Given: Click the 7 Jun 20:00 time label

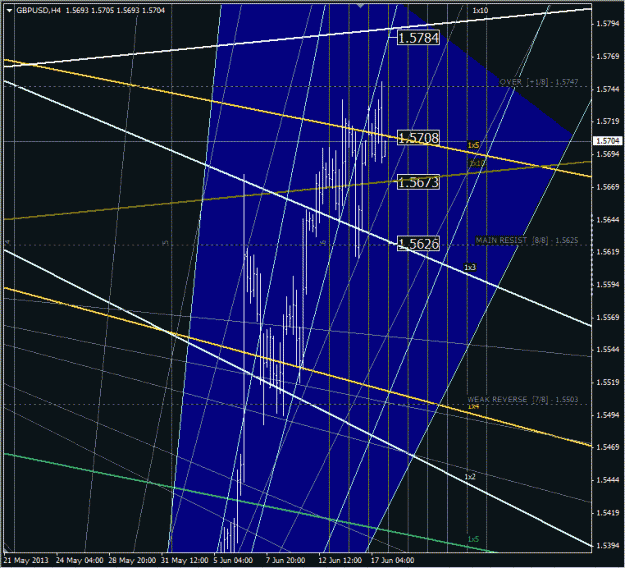Looking at the screenshot, I should pos(286,560).
